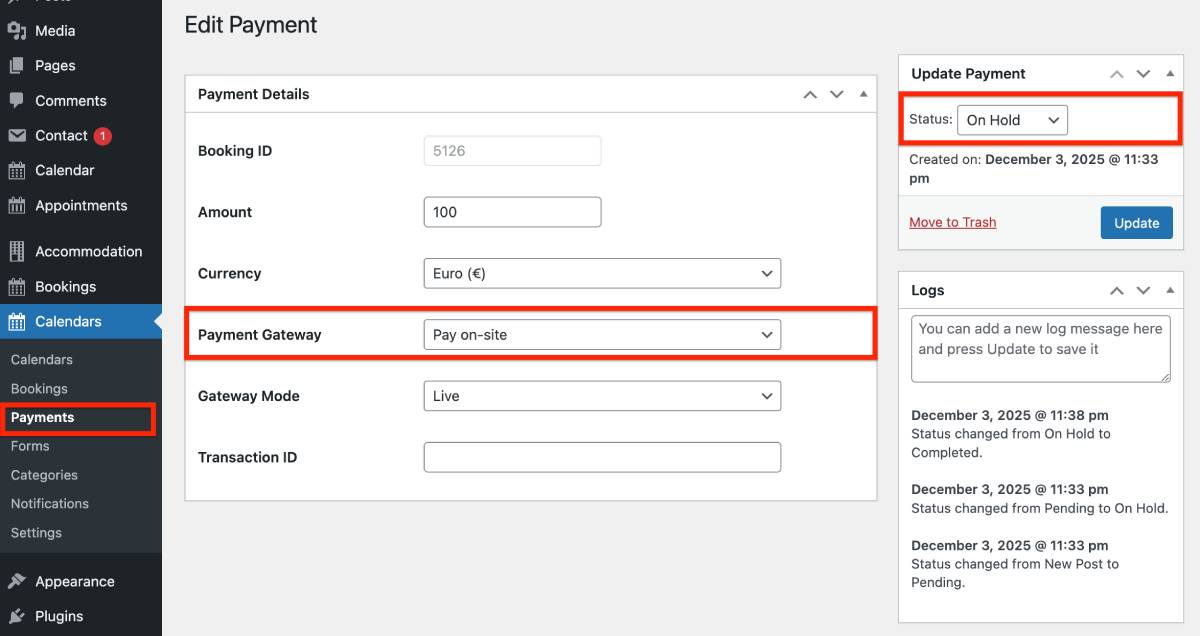Open the Currency dropdown

click(602, 274)
